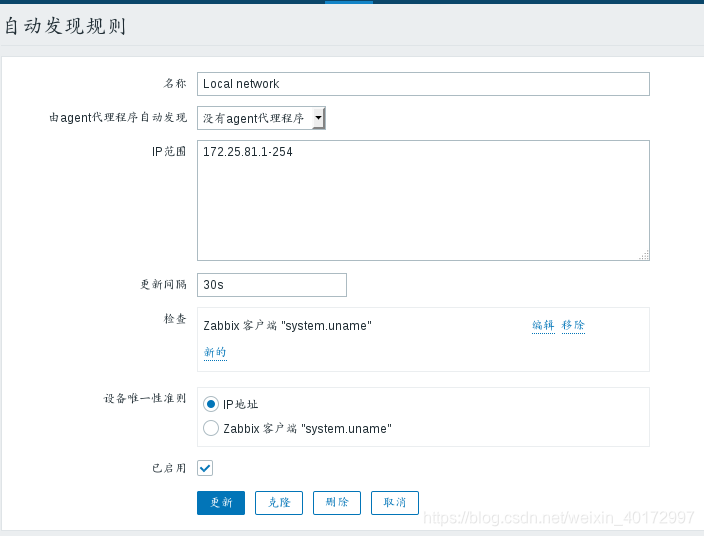Toggle the 已启用 checkbox

(x=205, y=468)
